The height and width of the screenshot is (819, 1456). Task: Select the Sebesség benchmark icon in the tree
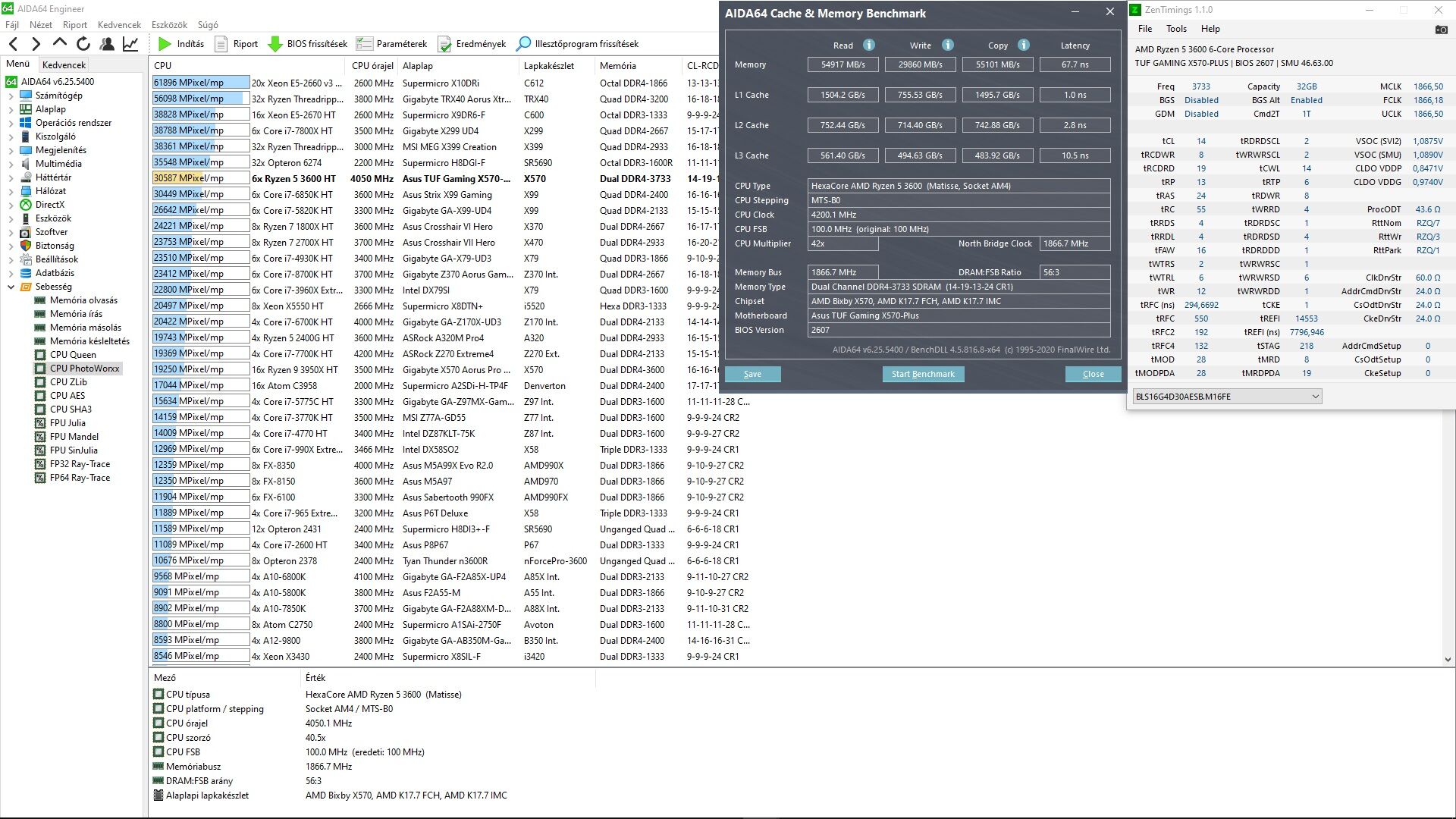[x=26, y=287]
